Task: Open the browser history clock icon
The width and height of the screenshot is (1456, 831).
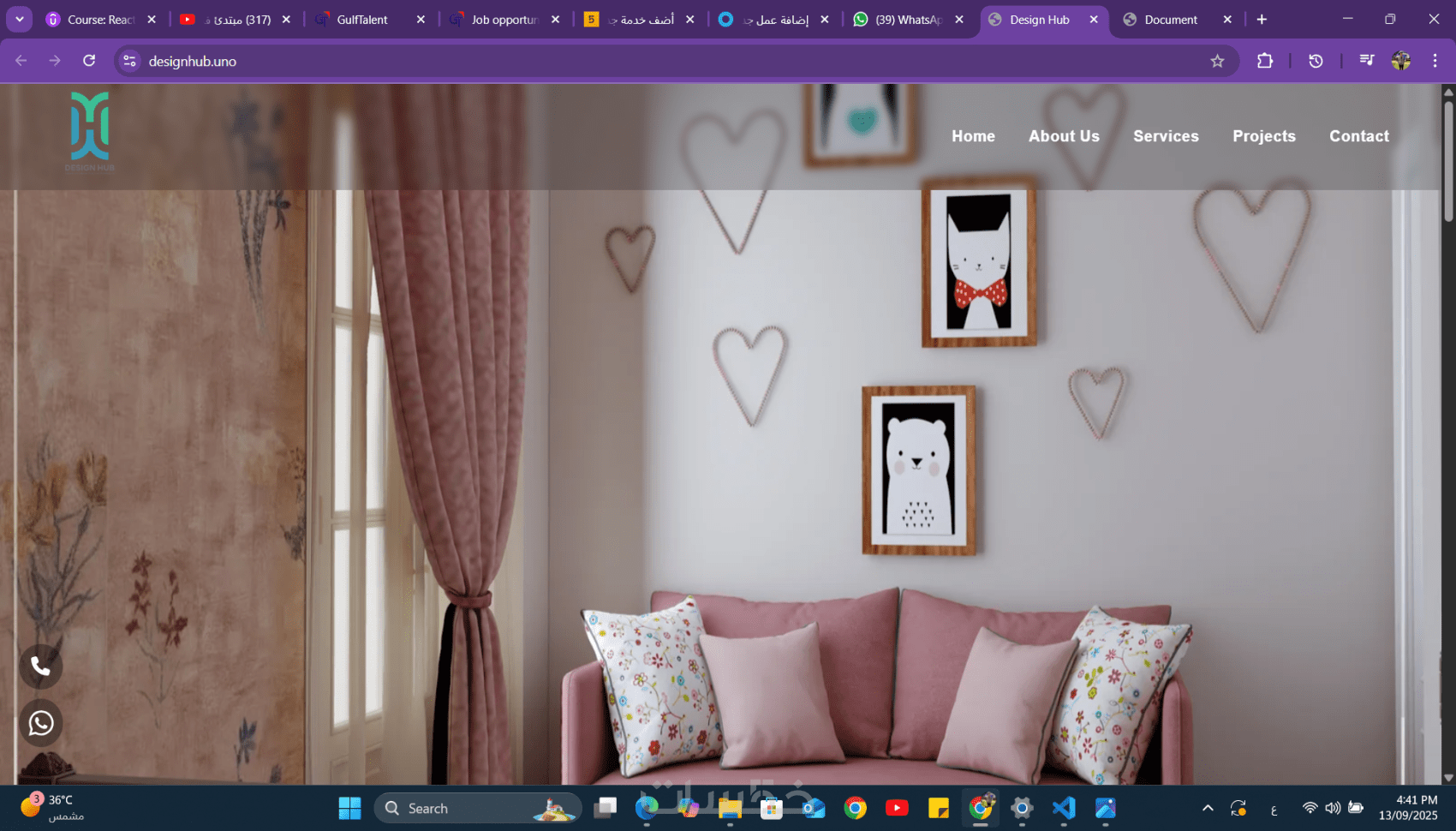Action: point(1316,61)
